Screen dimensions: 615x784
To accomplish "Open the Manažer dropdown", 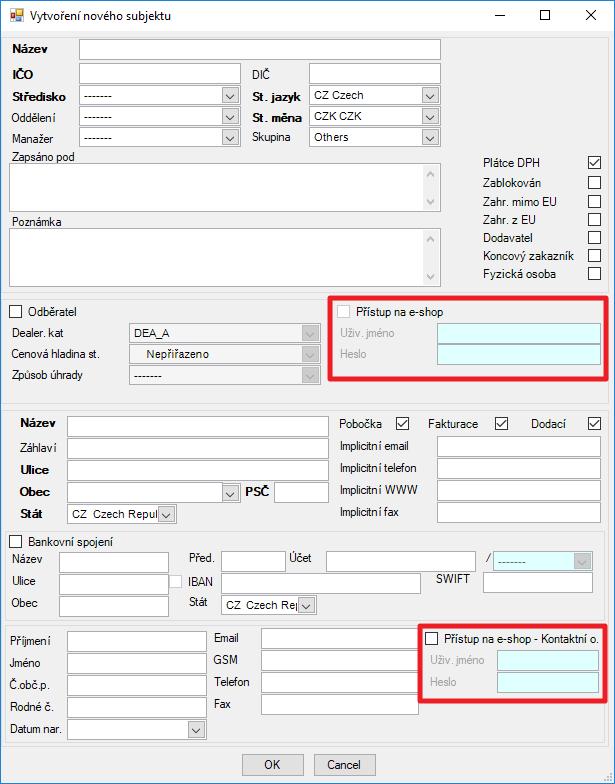I will [230, 138].
